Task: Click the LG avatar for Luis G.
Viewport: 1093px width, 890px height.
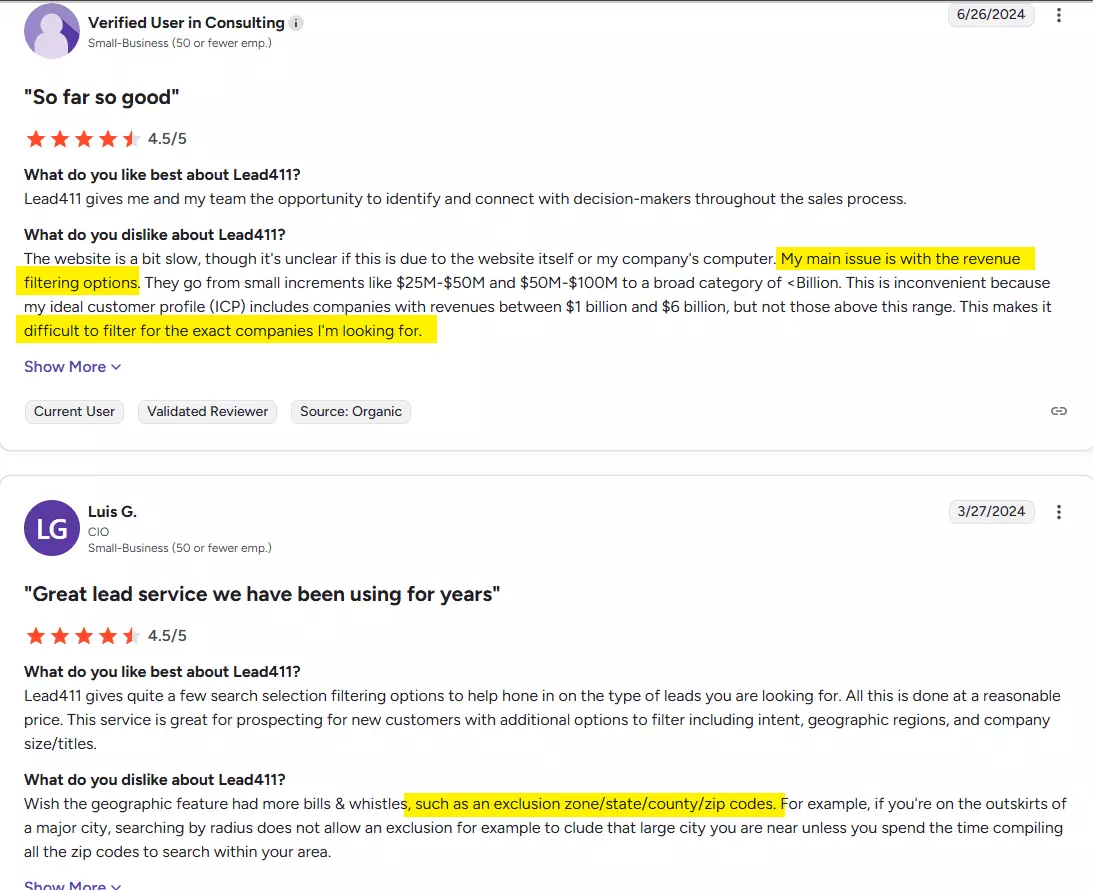Action: (x=52, y=528)
